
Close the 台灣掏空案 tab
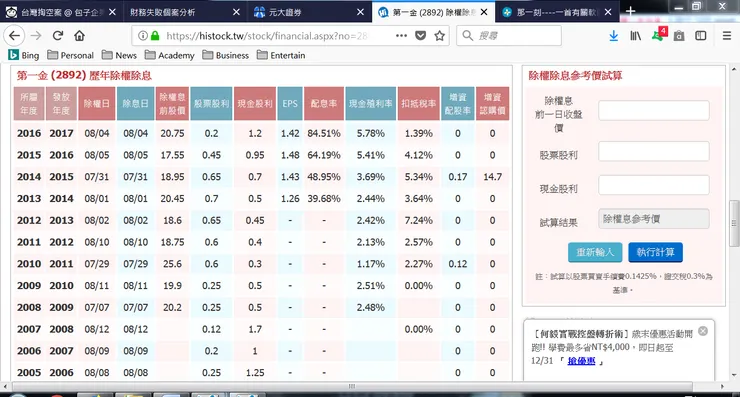[112, 12]
